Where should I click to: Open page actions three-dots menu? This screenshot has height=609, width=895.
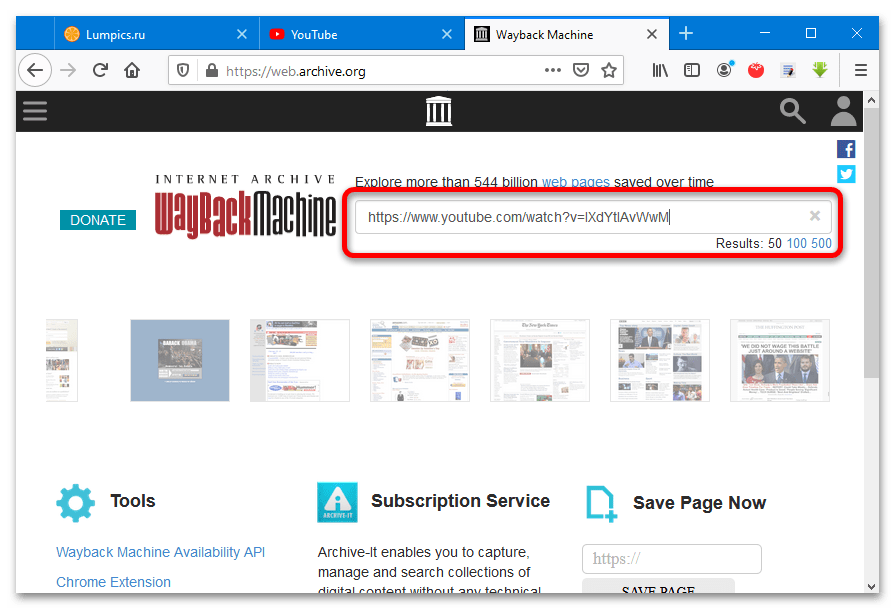553,70
